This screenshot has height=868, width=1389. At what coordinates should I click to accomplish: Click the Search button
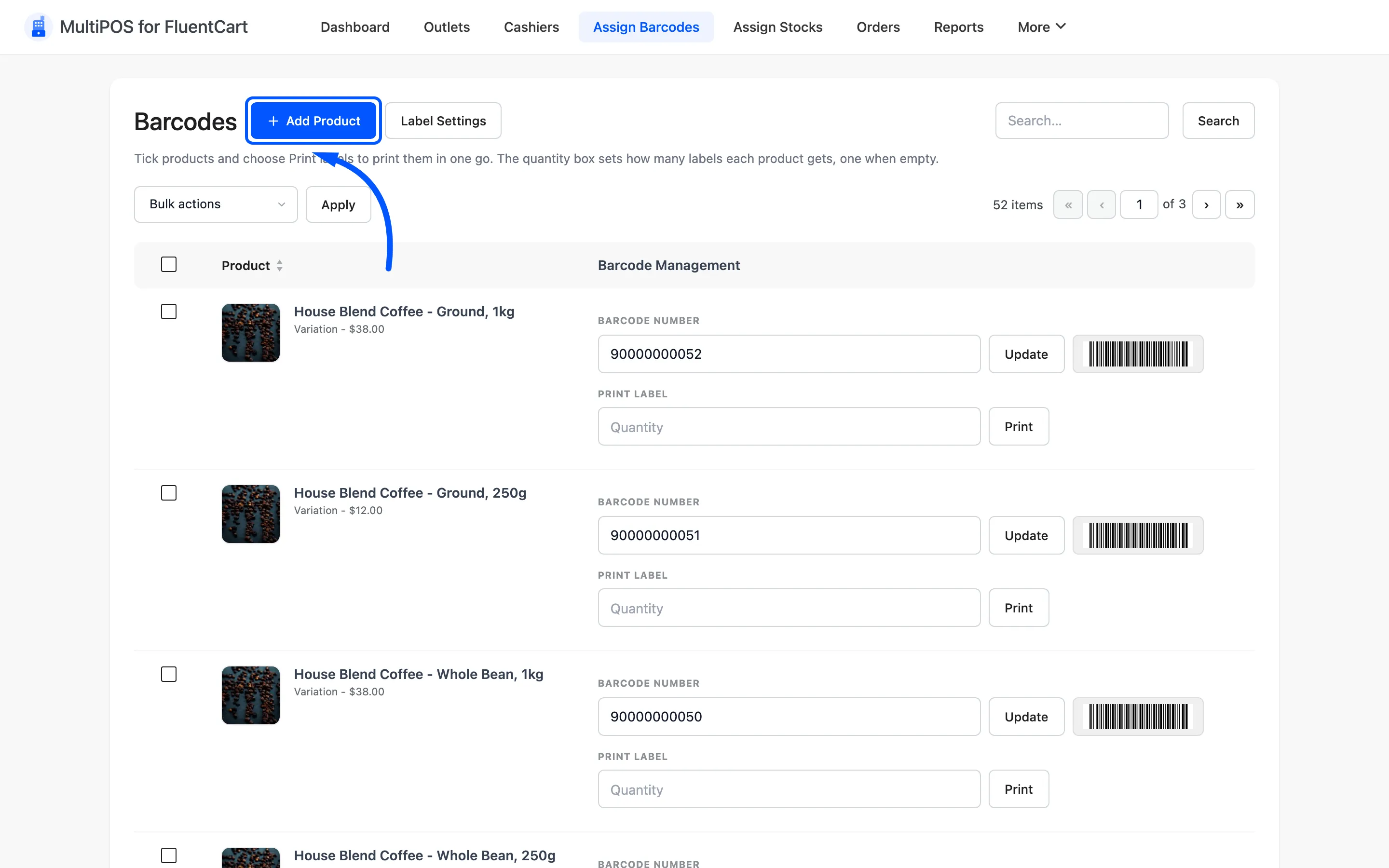[1218, 121]
